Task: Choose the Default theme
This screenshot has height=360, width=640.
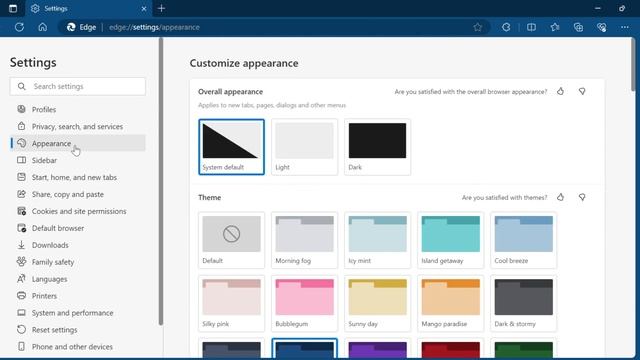Action: (x=231, y=240)
